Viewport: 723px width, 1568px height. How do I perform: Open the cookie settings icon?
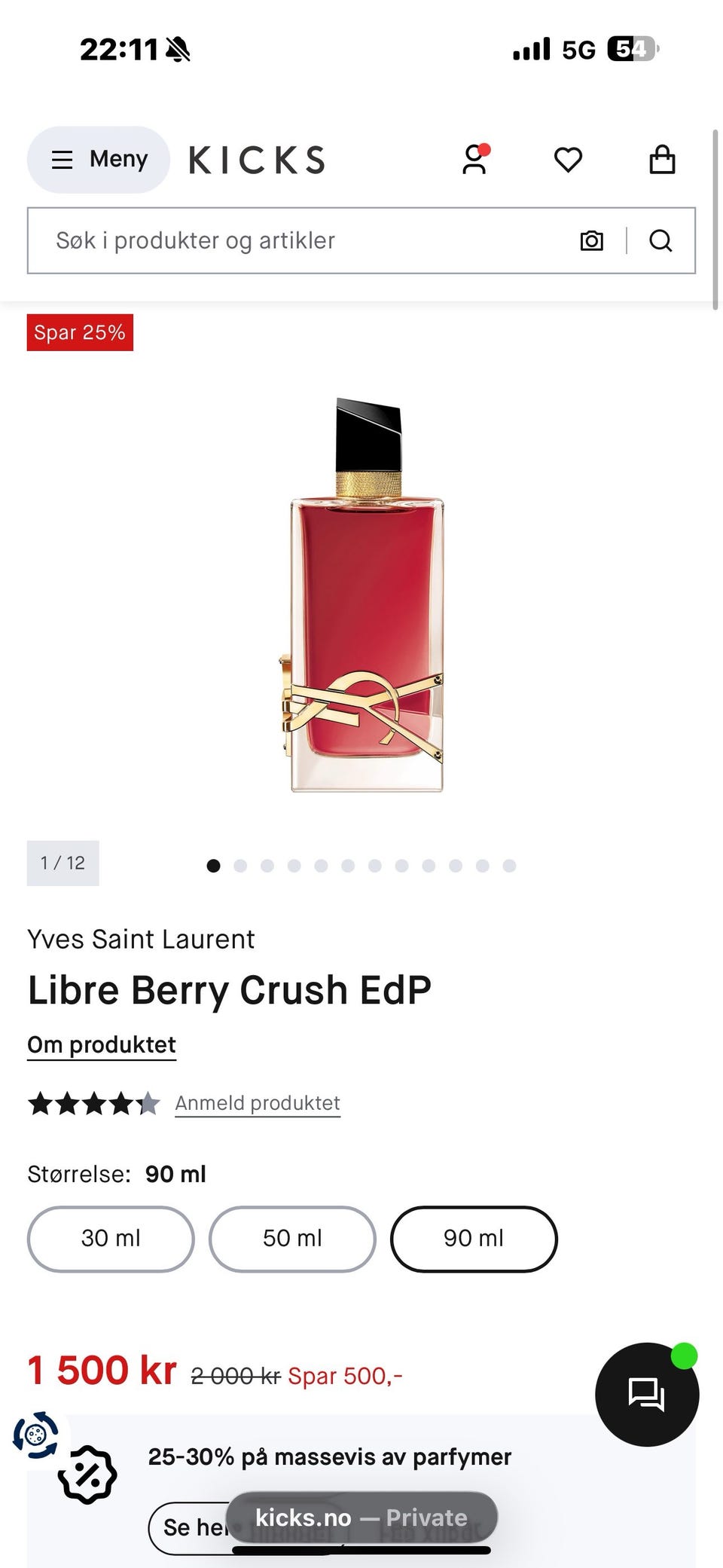coord(35,1435)
